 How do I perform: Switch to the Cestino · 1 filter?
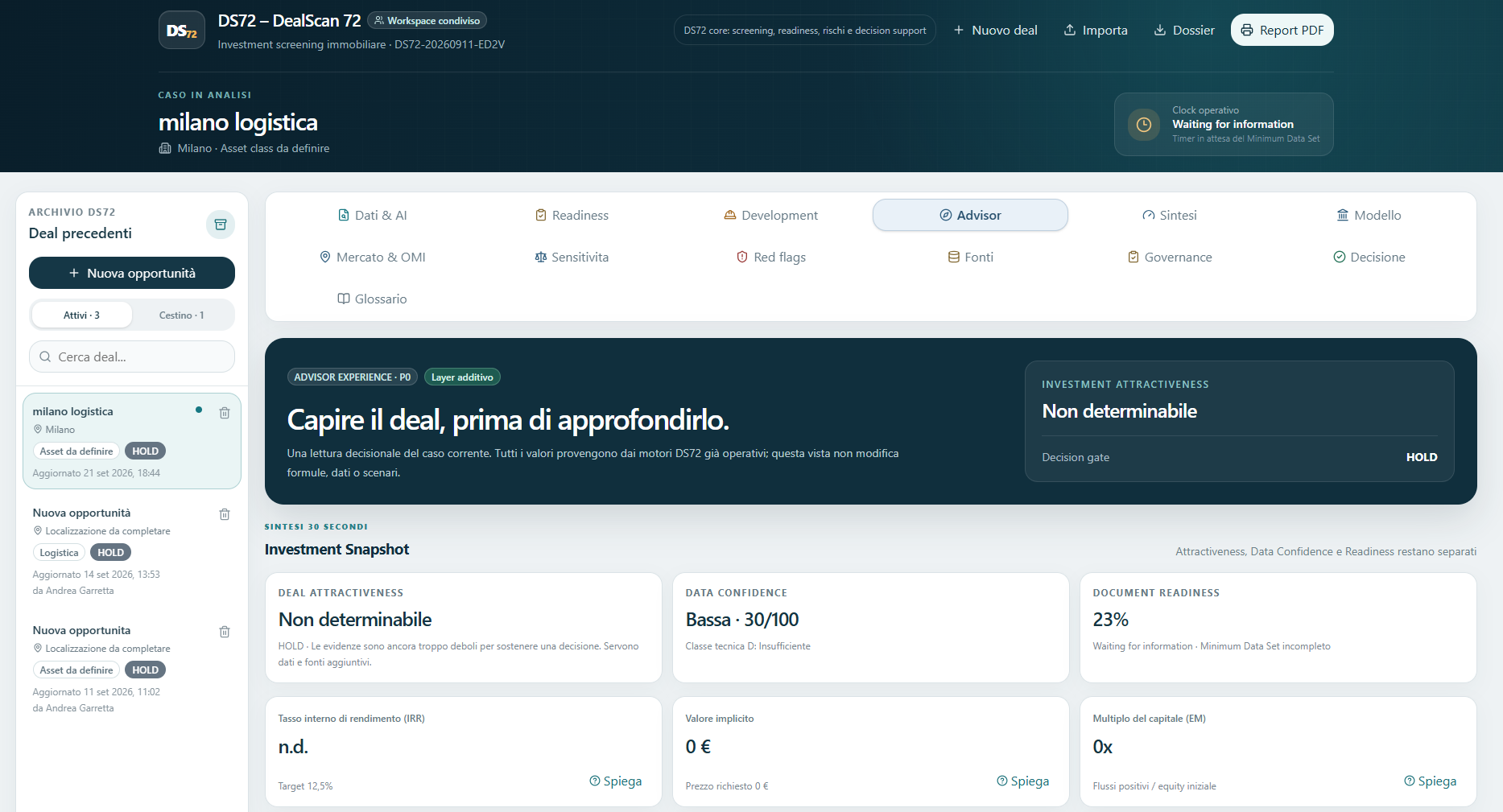[x=181, y=315]
